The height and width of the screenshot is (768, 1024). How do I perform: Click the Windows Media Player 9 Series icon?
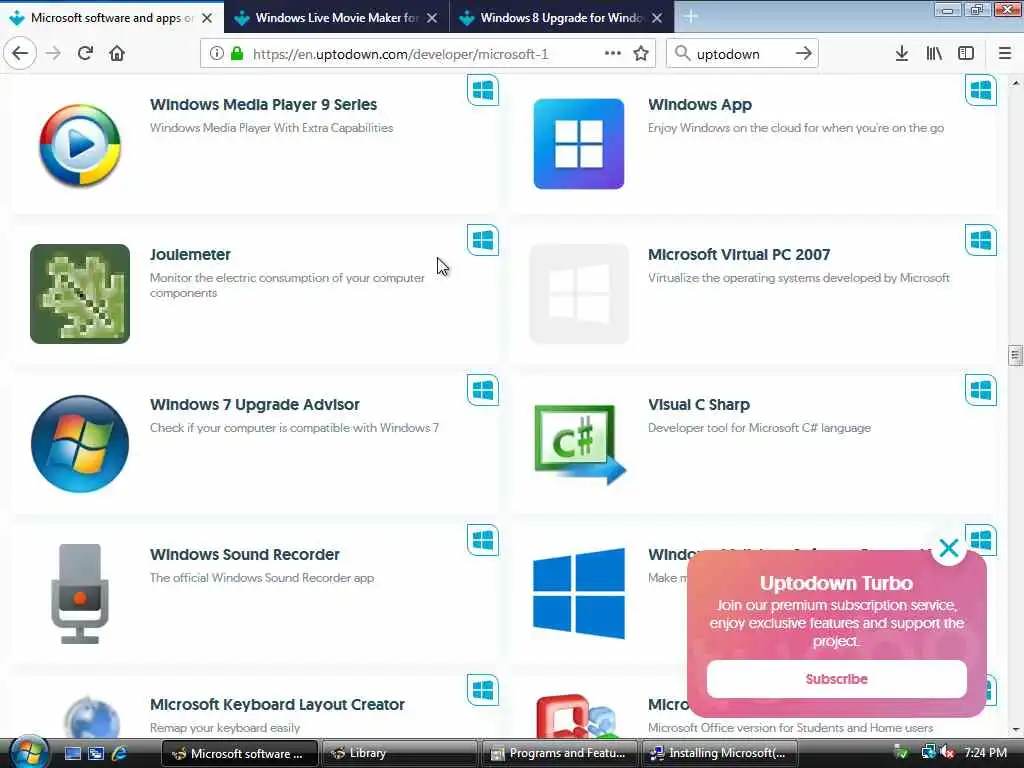click(80, 144)
